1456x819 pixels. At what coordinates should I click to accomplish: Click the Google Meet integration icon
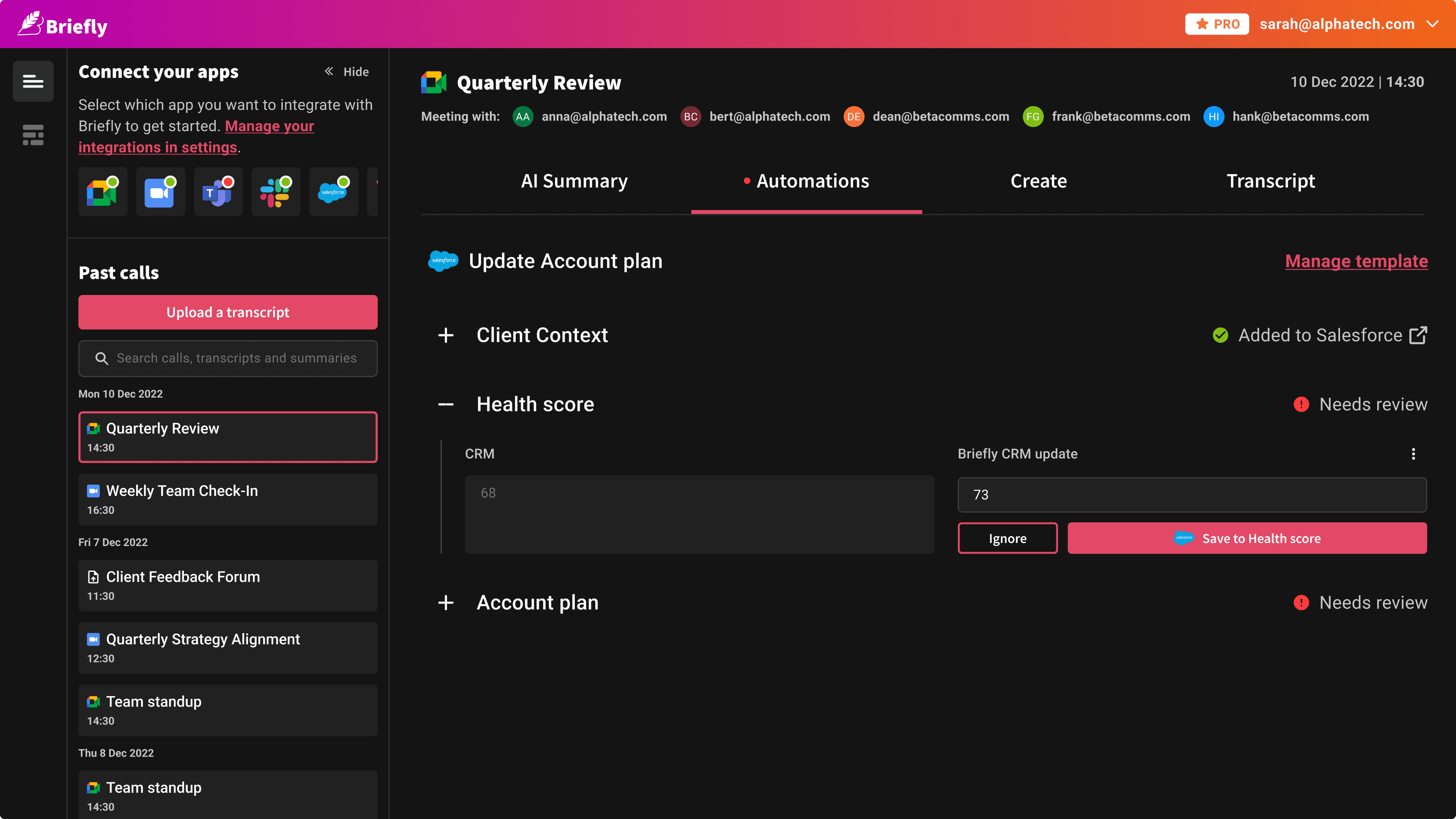click(102, 191)
